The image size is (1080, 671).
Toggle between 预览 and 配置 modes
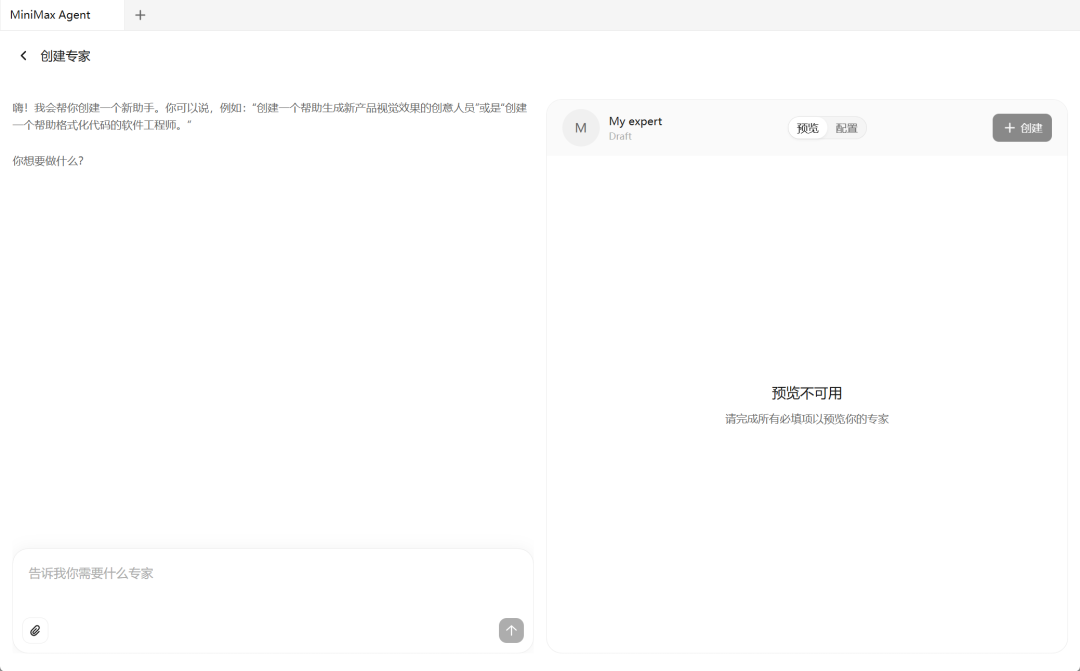point(827,127)
